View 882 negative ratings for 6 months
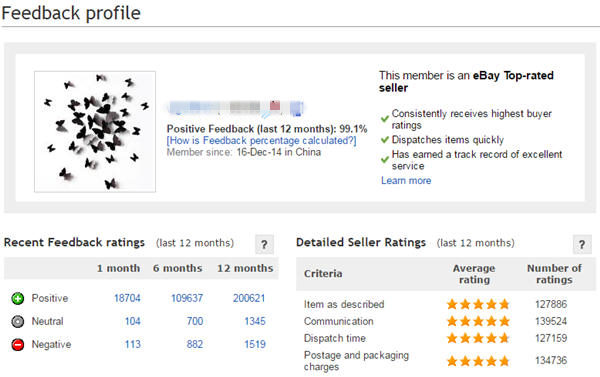 (x=195, y=344)
